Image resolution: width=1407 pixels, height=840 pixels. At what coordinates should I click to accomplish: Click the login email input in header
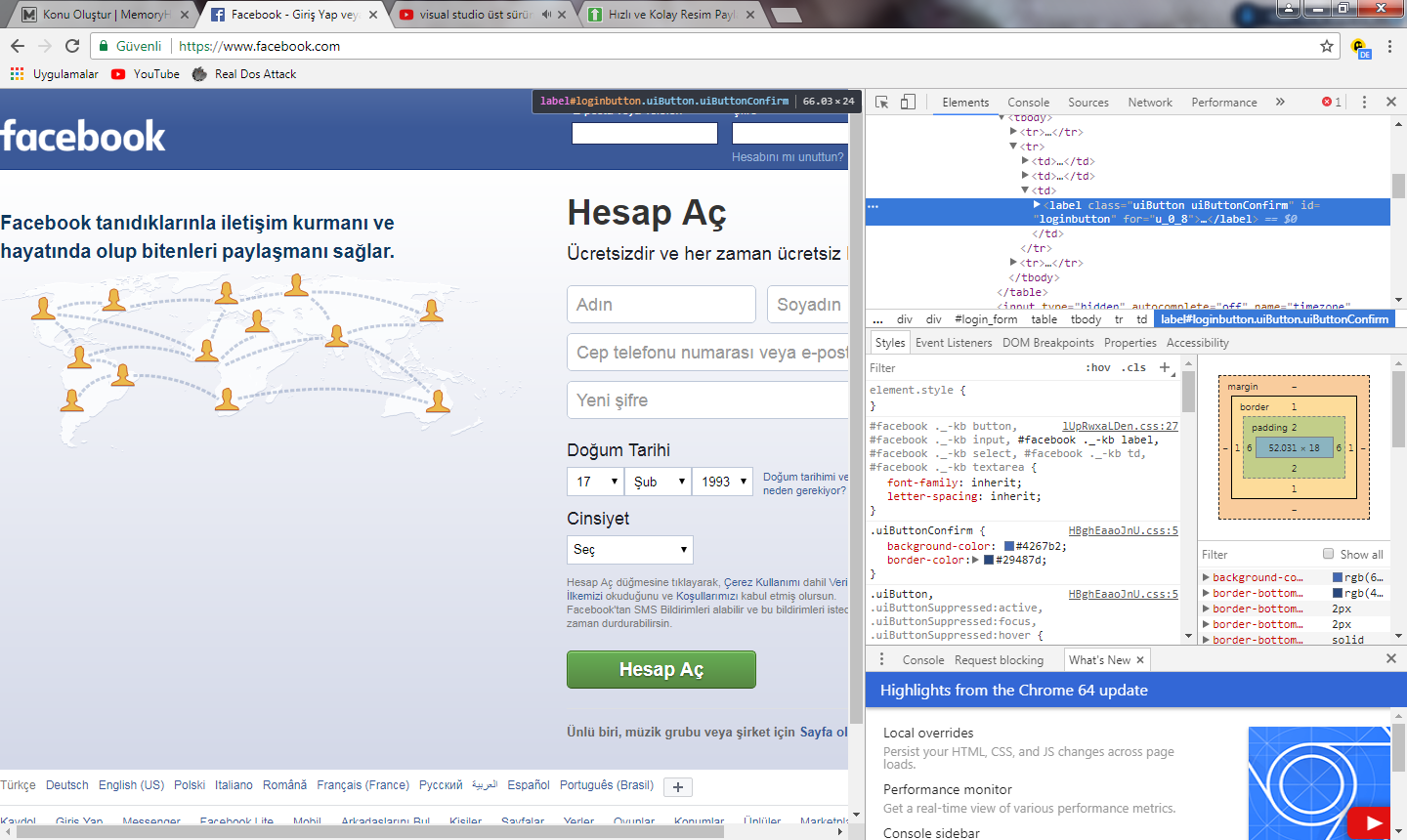pos(645,133)
